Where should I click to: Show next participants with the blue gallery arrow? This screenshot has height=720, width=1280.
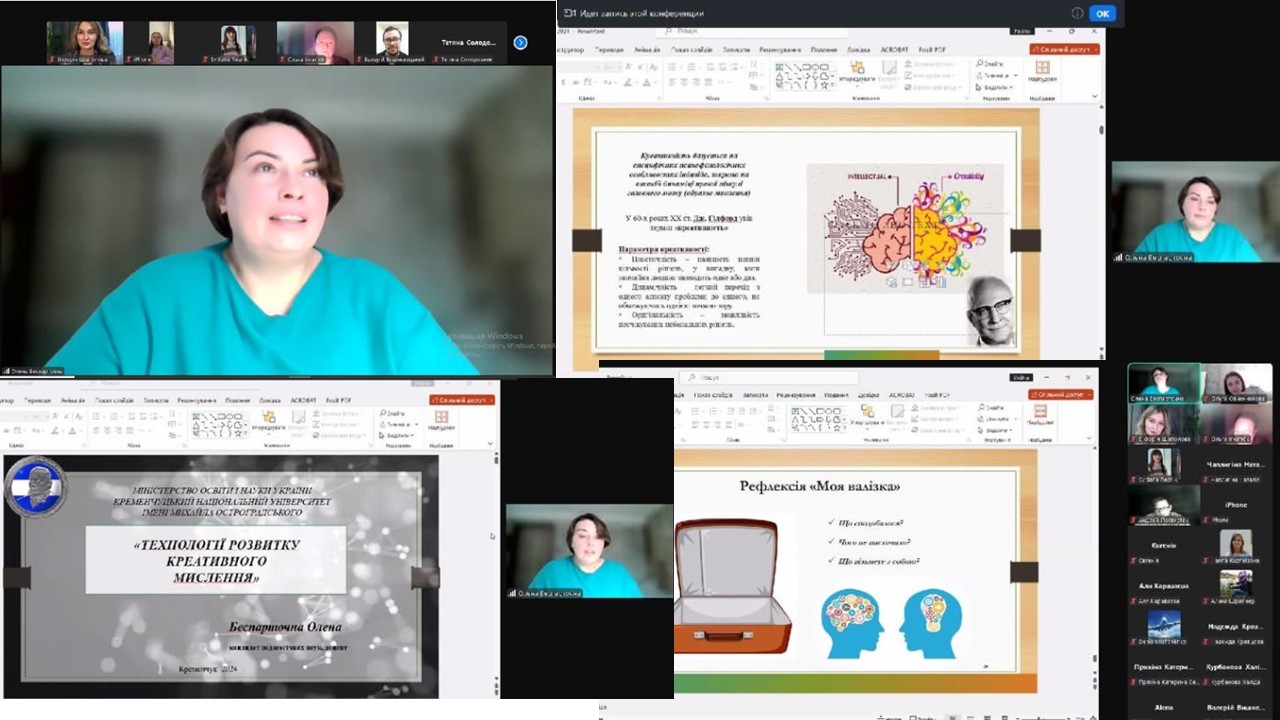point(520,42)
